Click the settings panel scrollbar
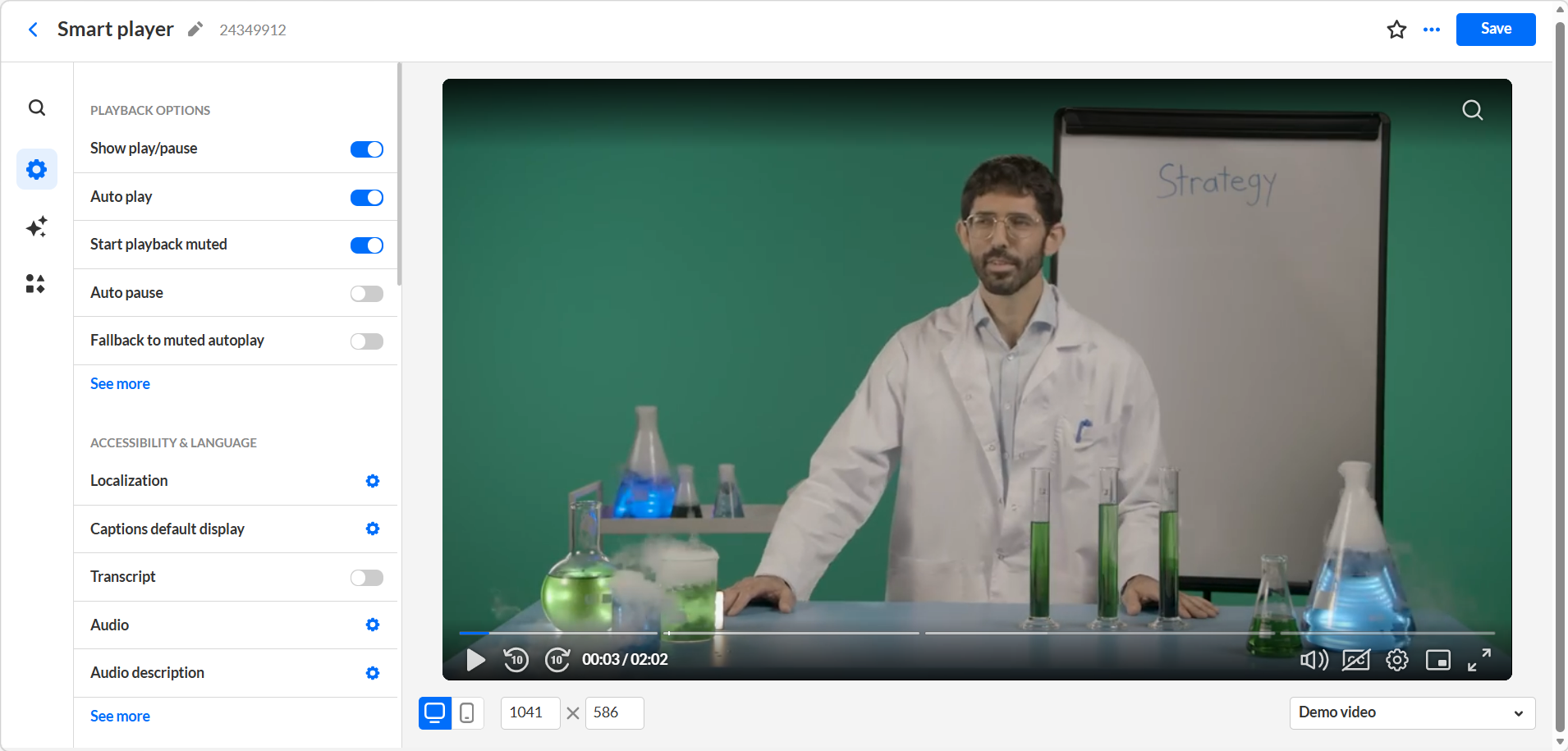Viewport: 1568px width, 751px height. point(399,174)
